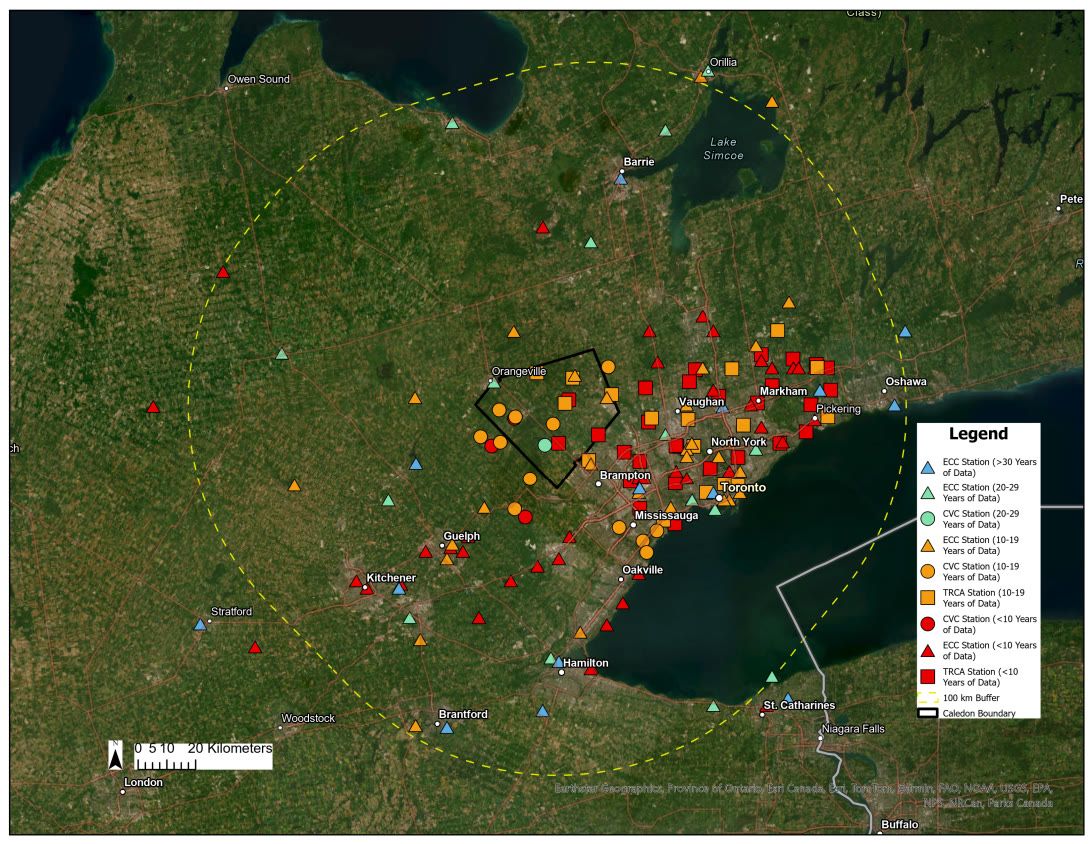Click the Mississauga city label
The width and height of the screenshot is (1092, 844).
(x=666, y=515)
